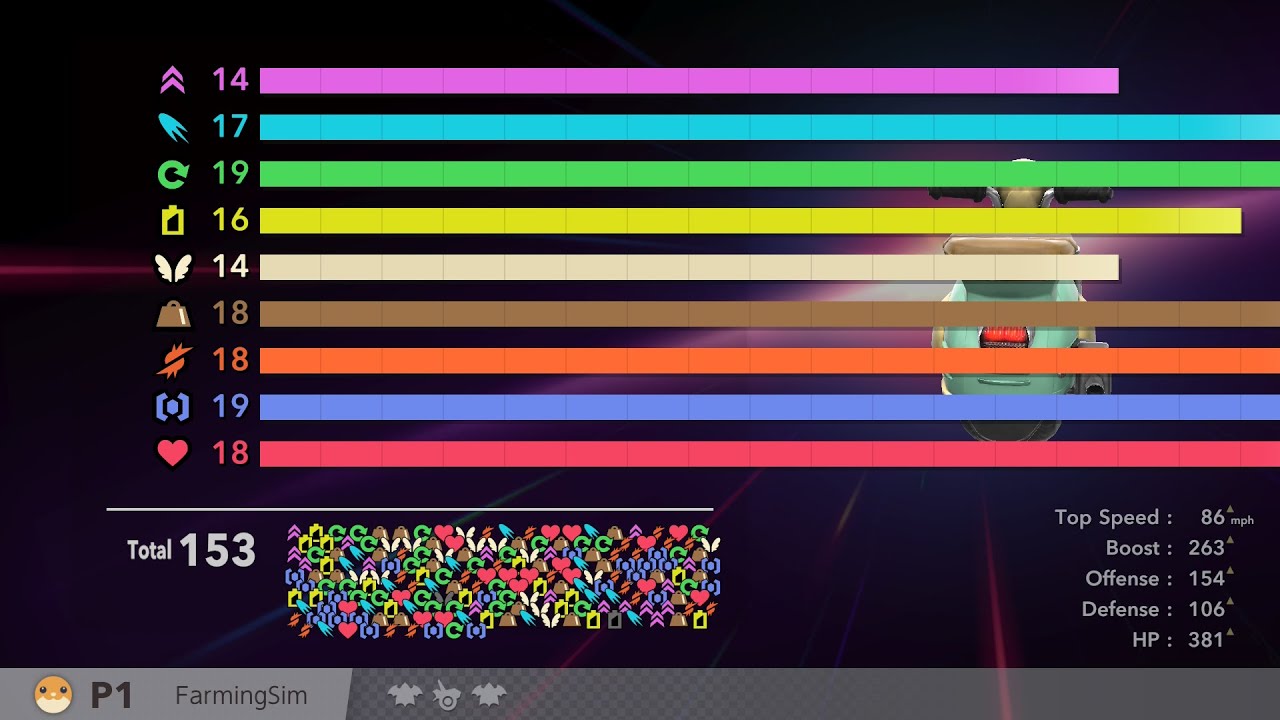Click the HP value "381"

pyautogui.click(x=1206, y=640)
